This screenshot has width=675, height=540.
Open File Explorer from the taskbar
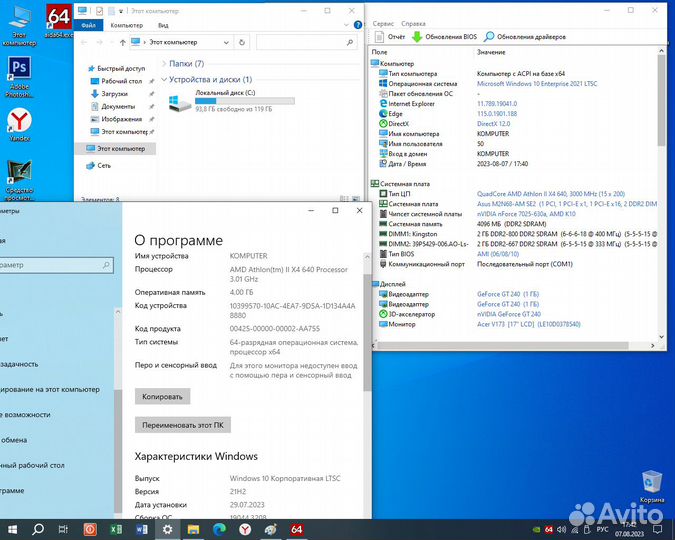193,529
